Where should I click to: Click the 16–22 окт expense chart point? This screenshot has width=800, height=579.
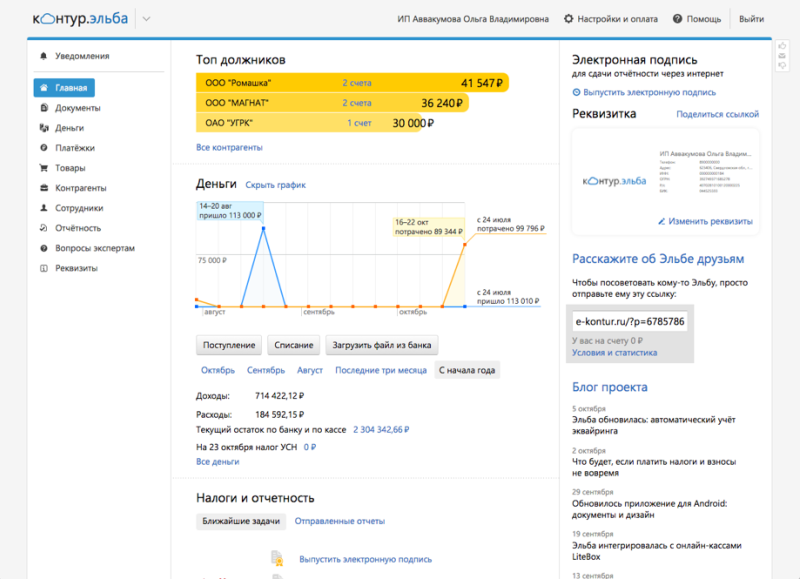tap(464, 245)
